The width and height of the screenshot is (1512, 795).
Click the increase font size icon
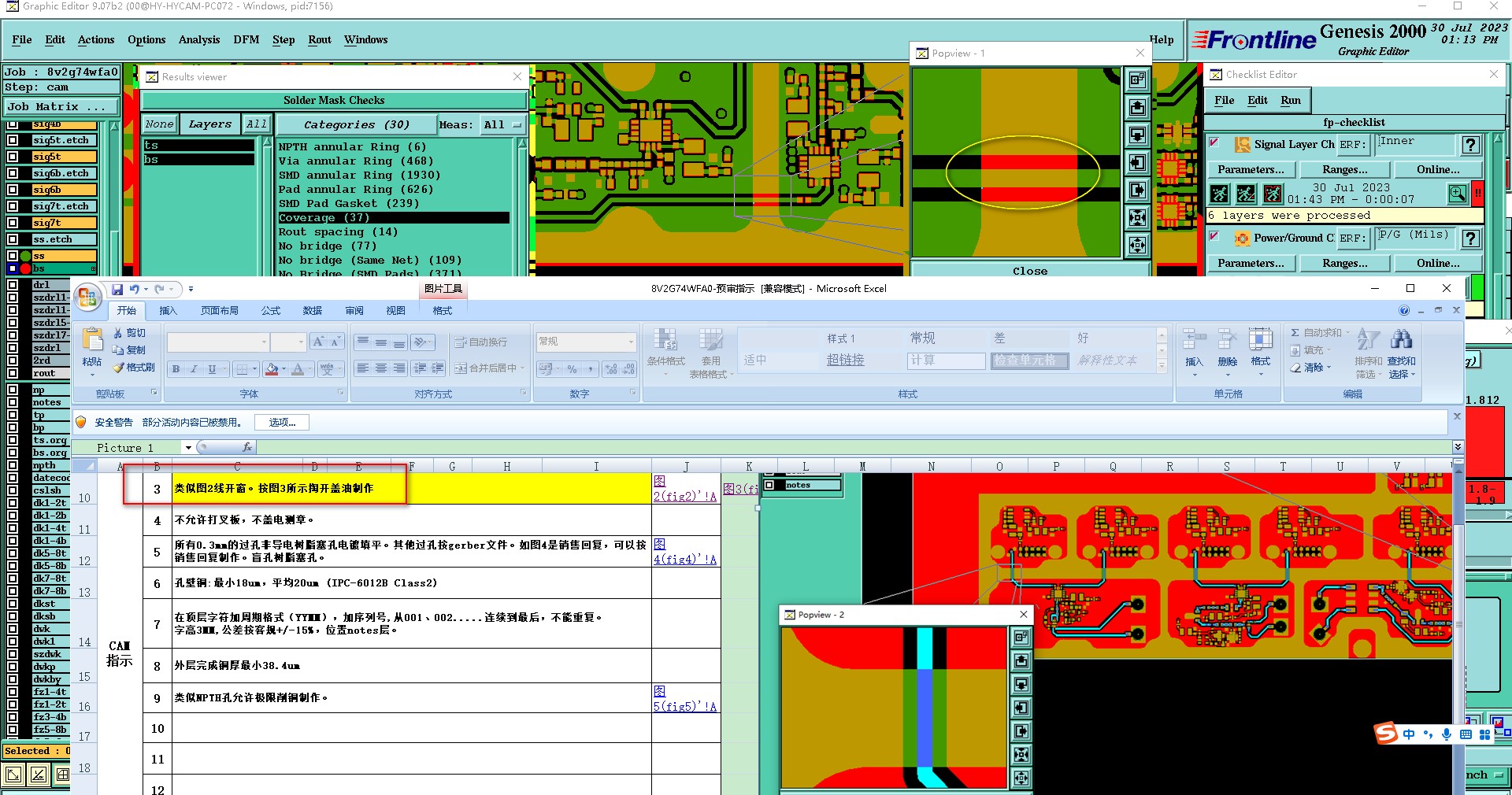[317, 342]
